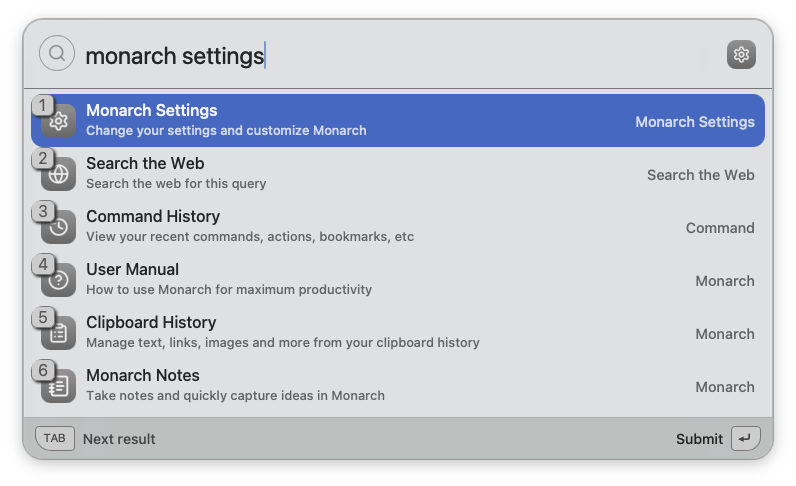Click the right-side Search the Web category label
796x486 pixels.
pyautogui.click(x=701, y=175)
